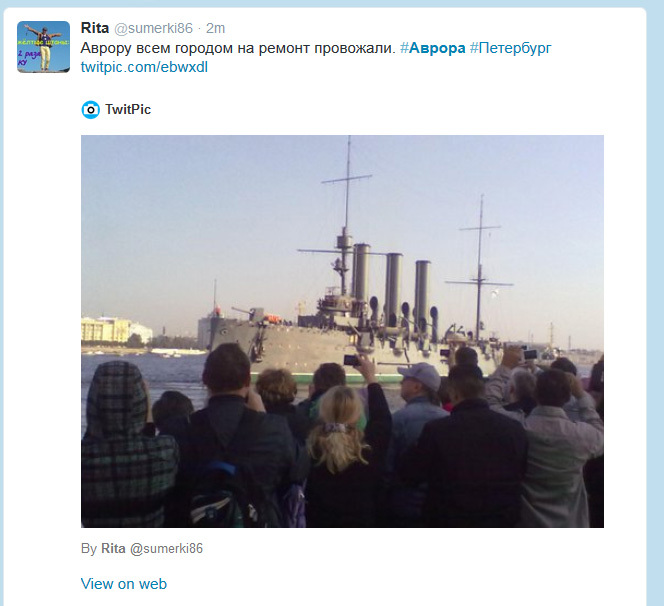Viewport: 664px width, 606px height.
Task: Click the TwitPic camera logo icon
Action: (x=90, y=110)
